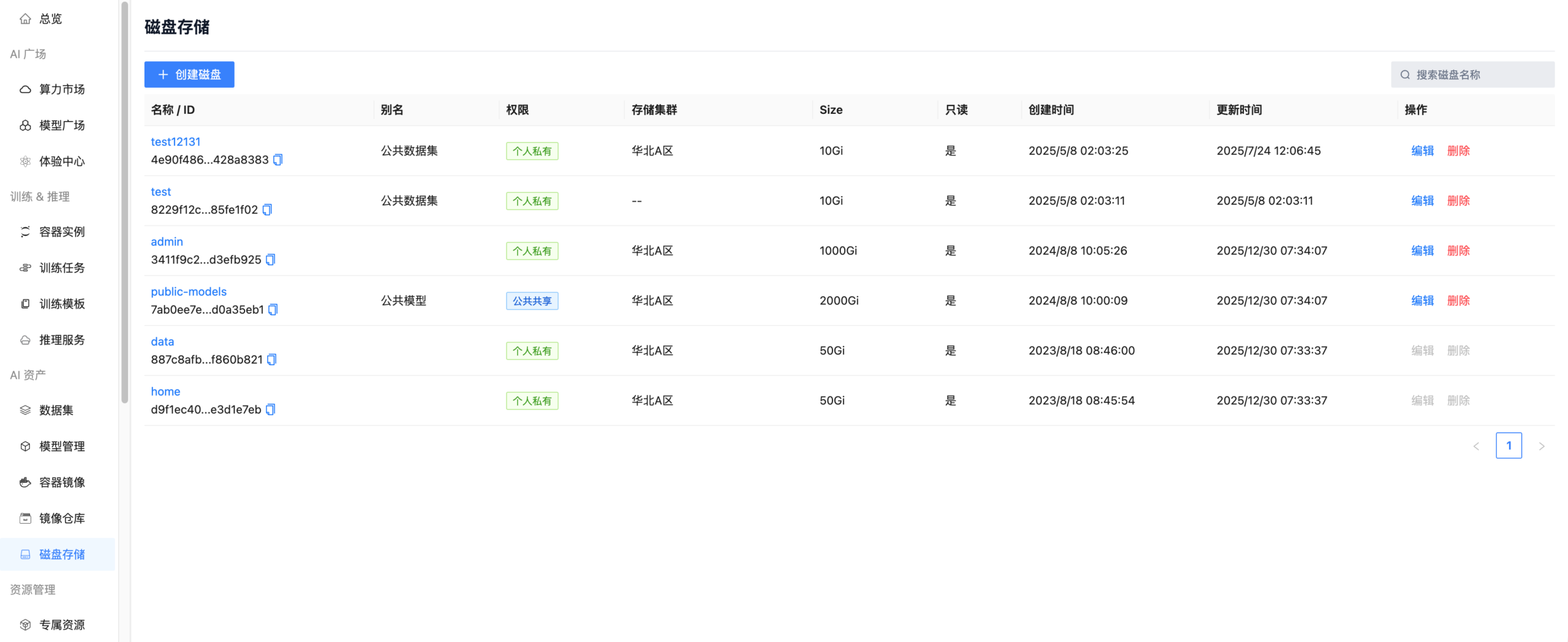Click the search magnifier icon
The width and height of the screenshot is (1568, 642).
1405,75
